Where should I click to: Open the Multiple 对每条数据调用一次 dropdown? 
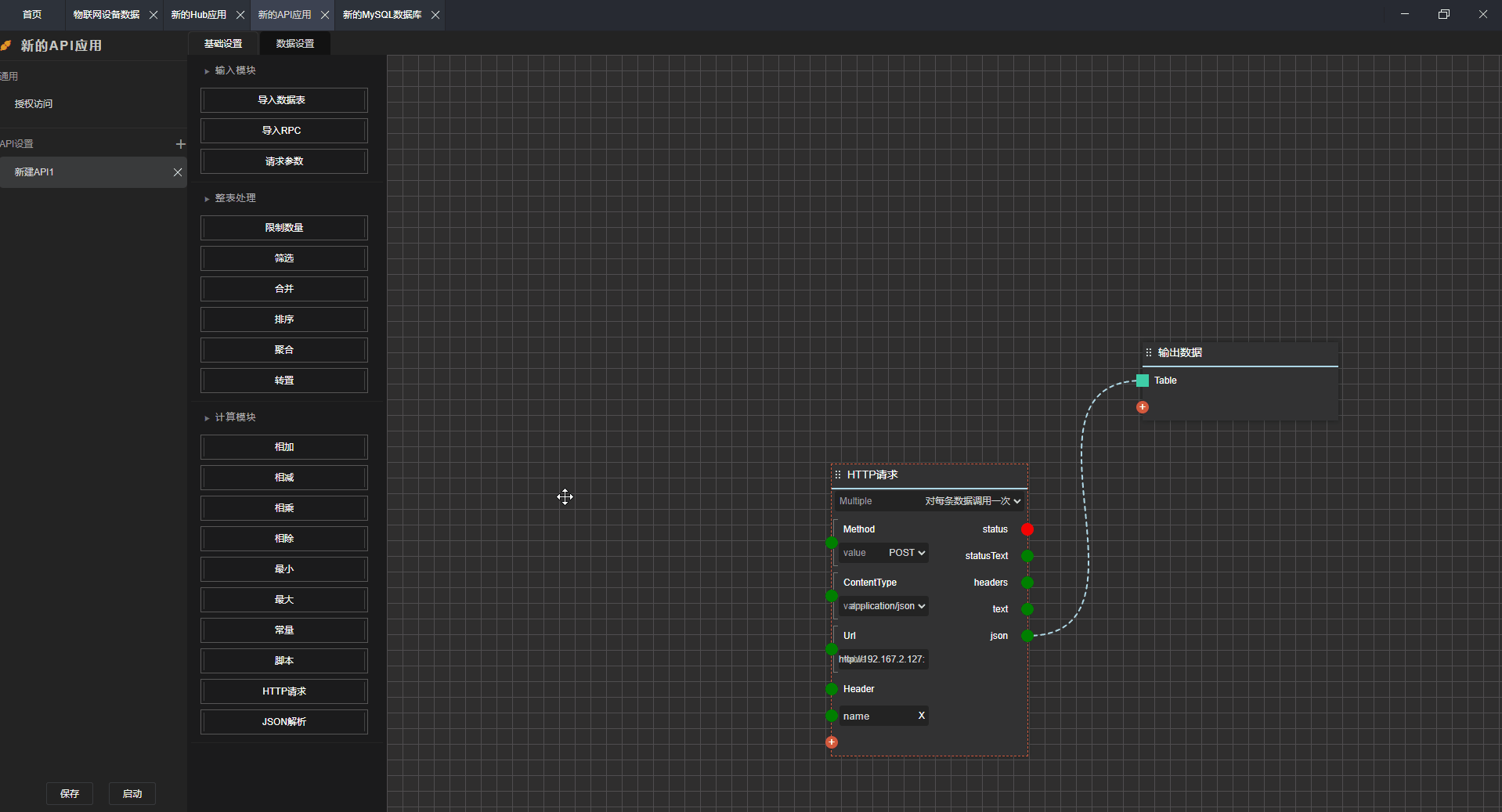pos(972,501)
